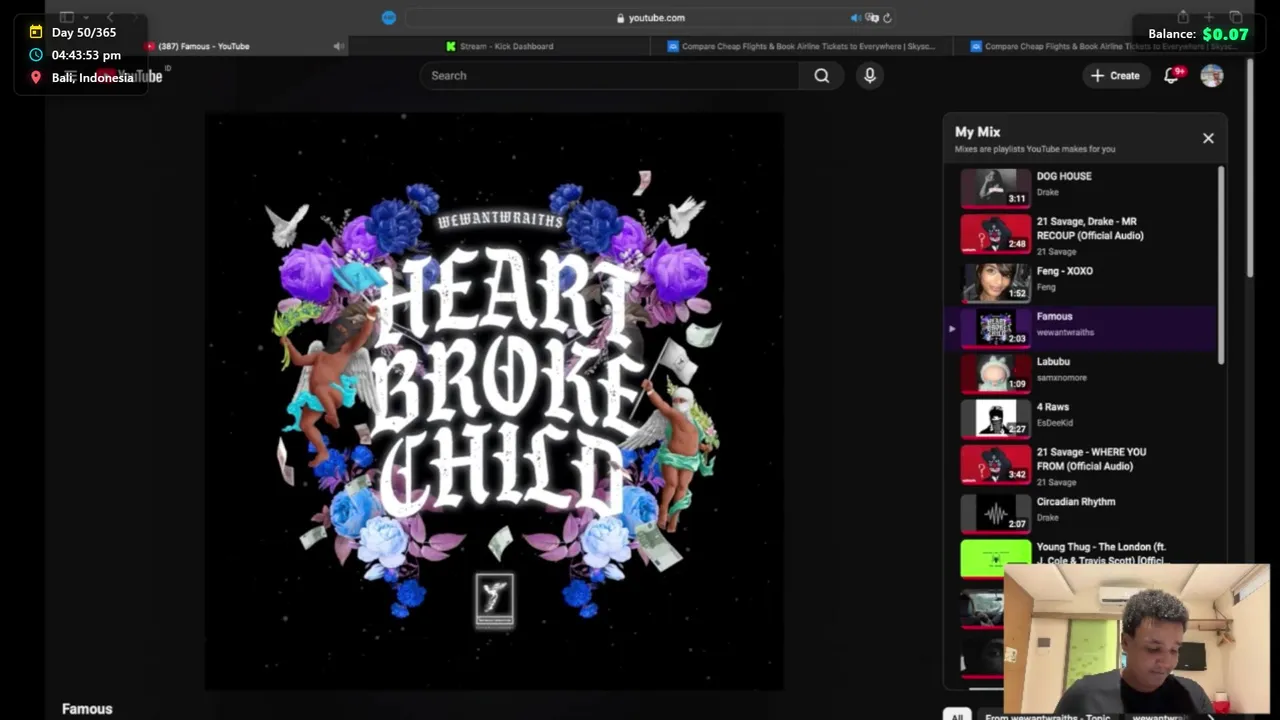Start voice search with microphone icon
The width and height of the screenshot is (1280, 720).
(x=870, y=75)
